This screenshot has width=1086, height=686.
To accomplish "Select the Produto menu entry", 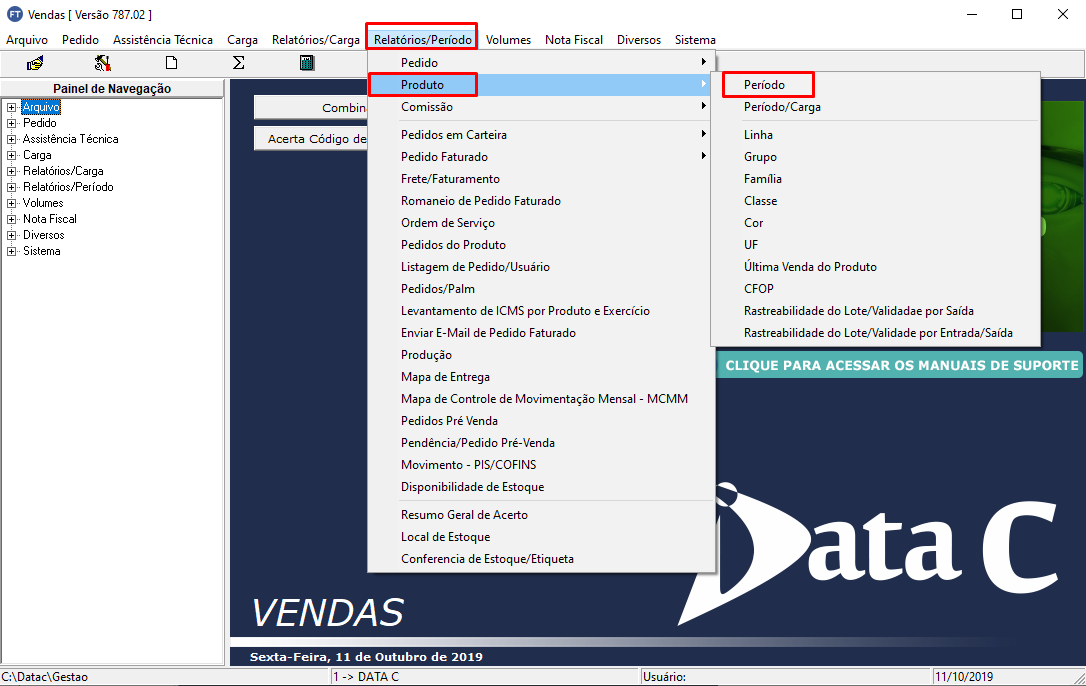I will click(x=540, y=85).
